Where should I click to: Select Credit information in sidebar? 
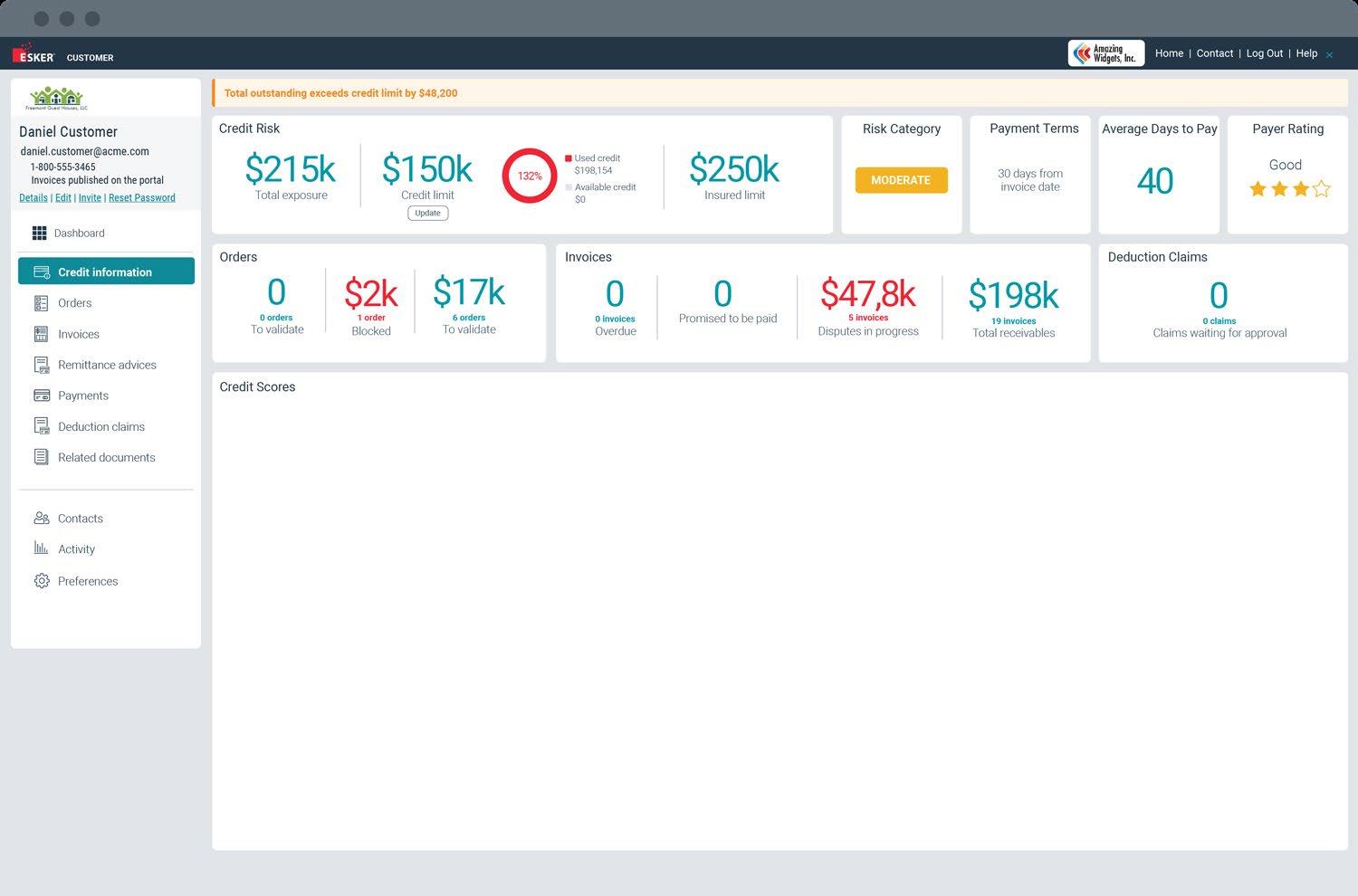106,272
